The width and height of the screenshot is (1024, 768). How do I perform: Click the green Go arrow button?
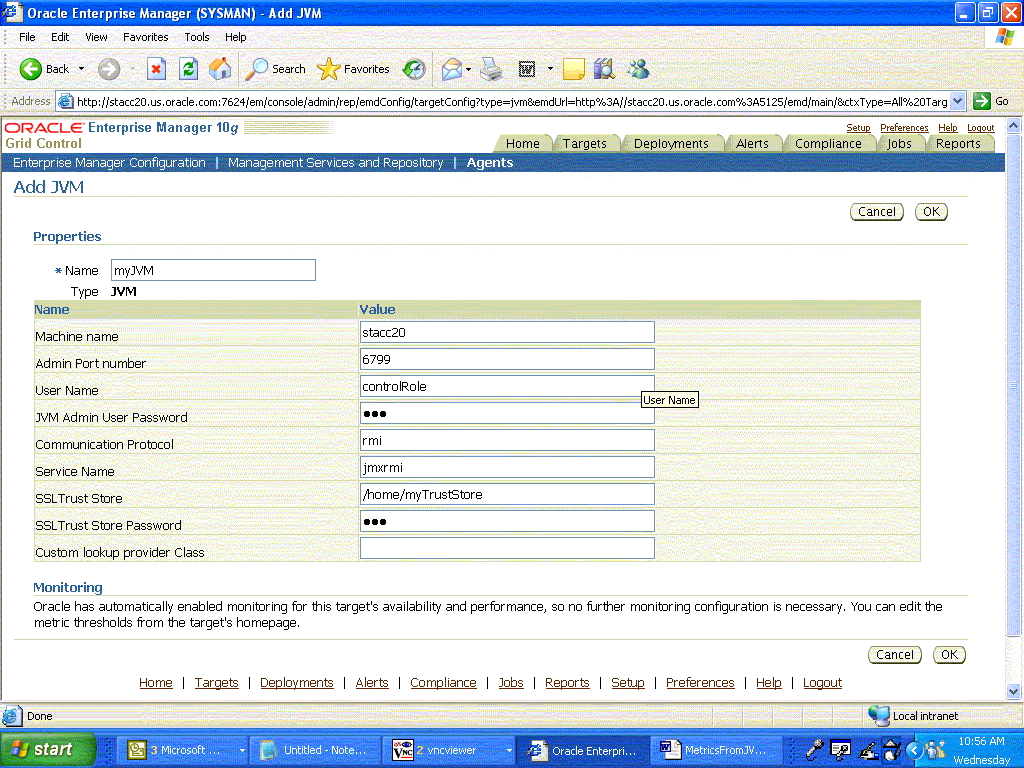coord(982,101)
